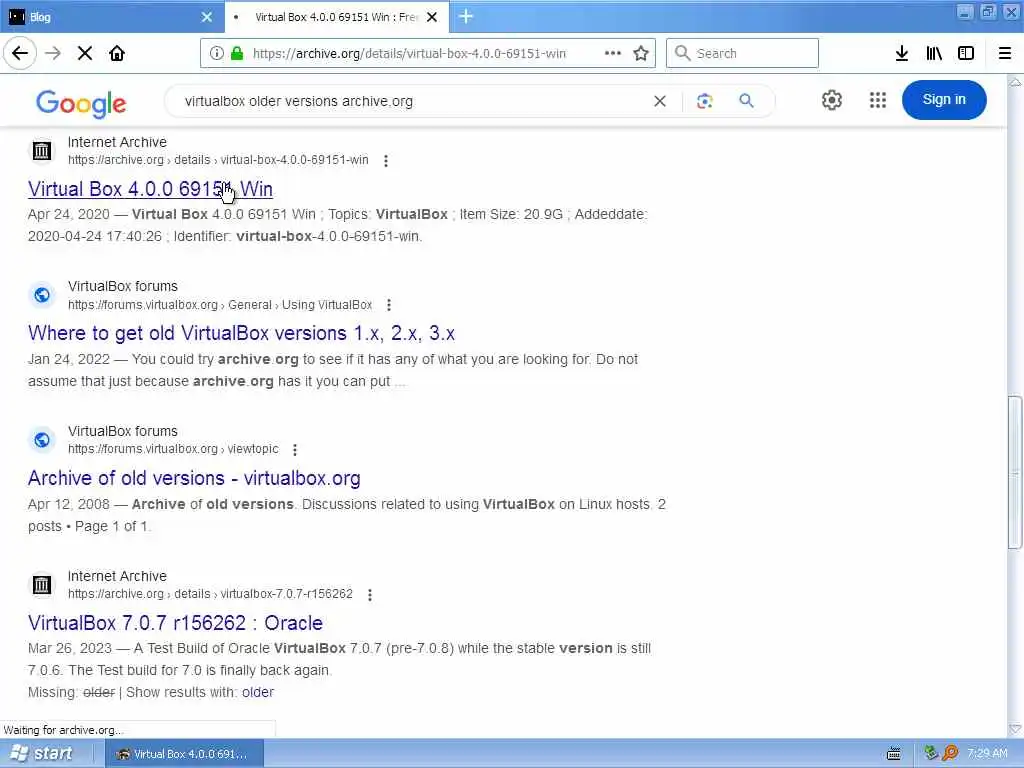Screen dimensions: 1024x768
Task: Open options for Virtual Box 4.0.0 result
Action: coord(386,161)
